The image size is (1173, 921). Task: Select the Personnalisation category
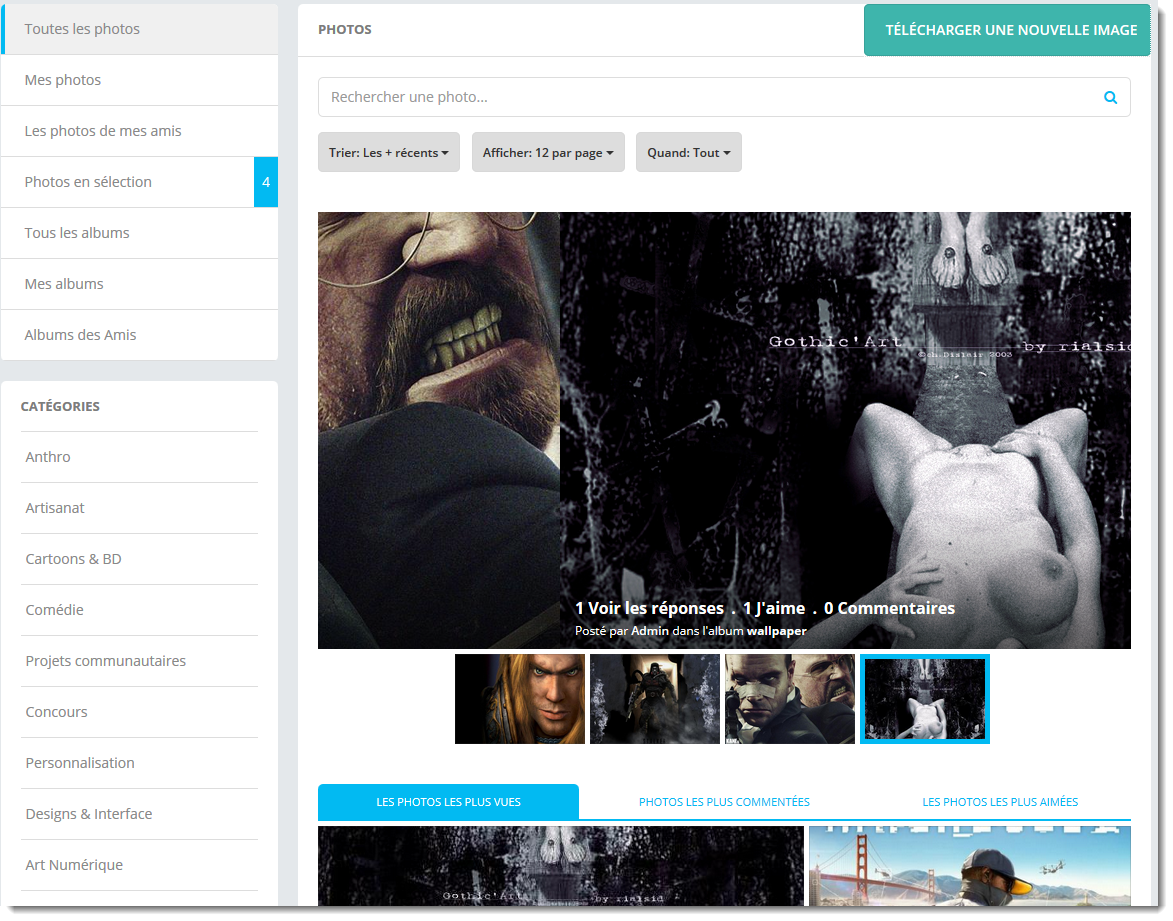(139, 762)
